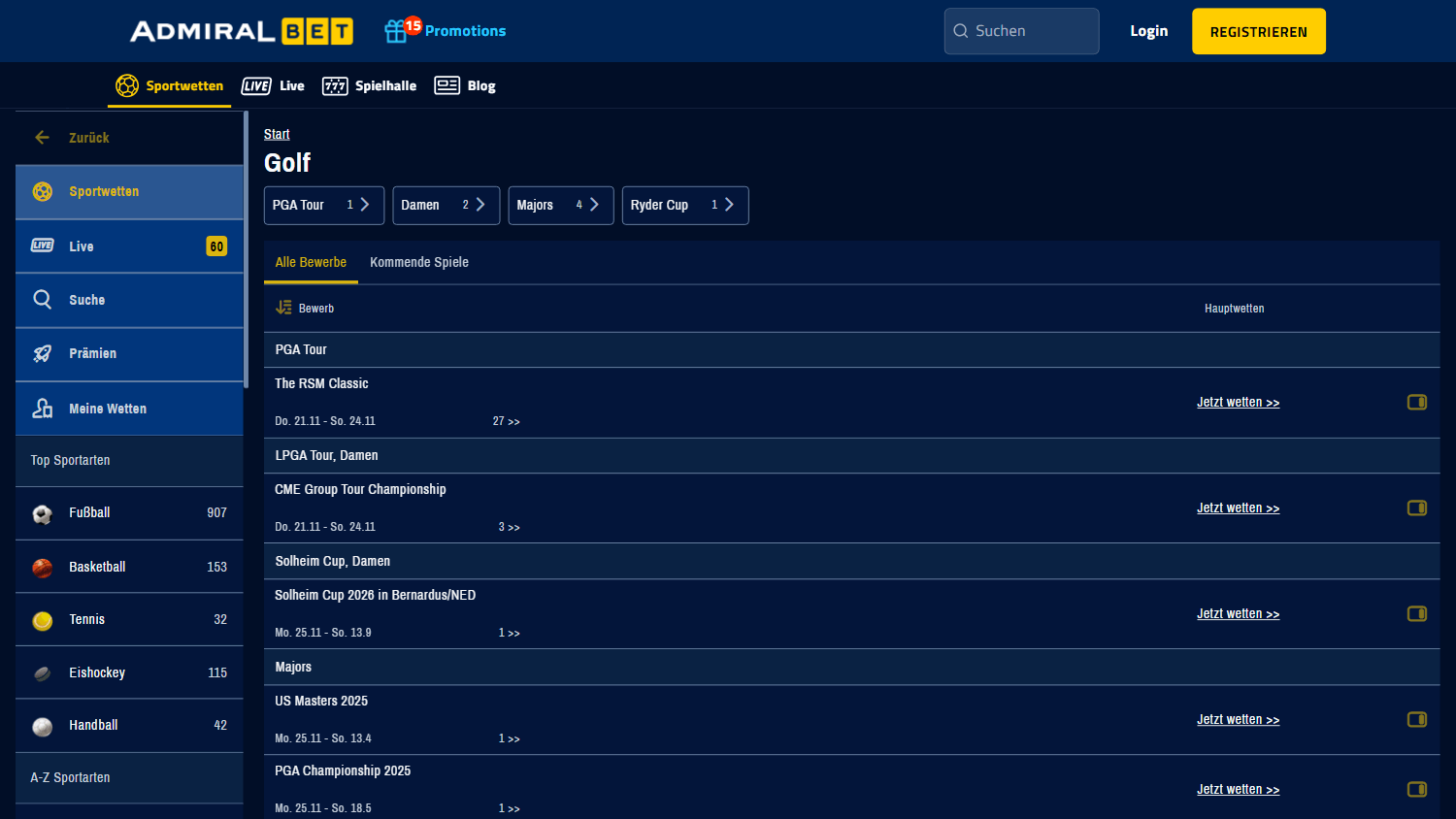Click the Bewerb column header

pyautogui.click(x=316, y=309)
